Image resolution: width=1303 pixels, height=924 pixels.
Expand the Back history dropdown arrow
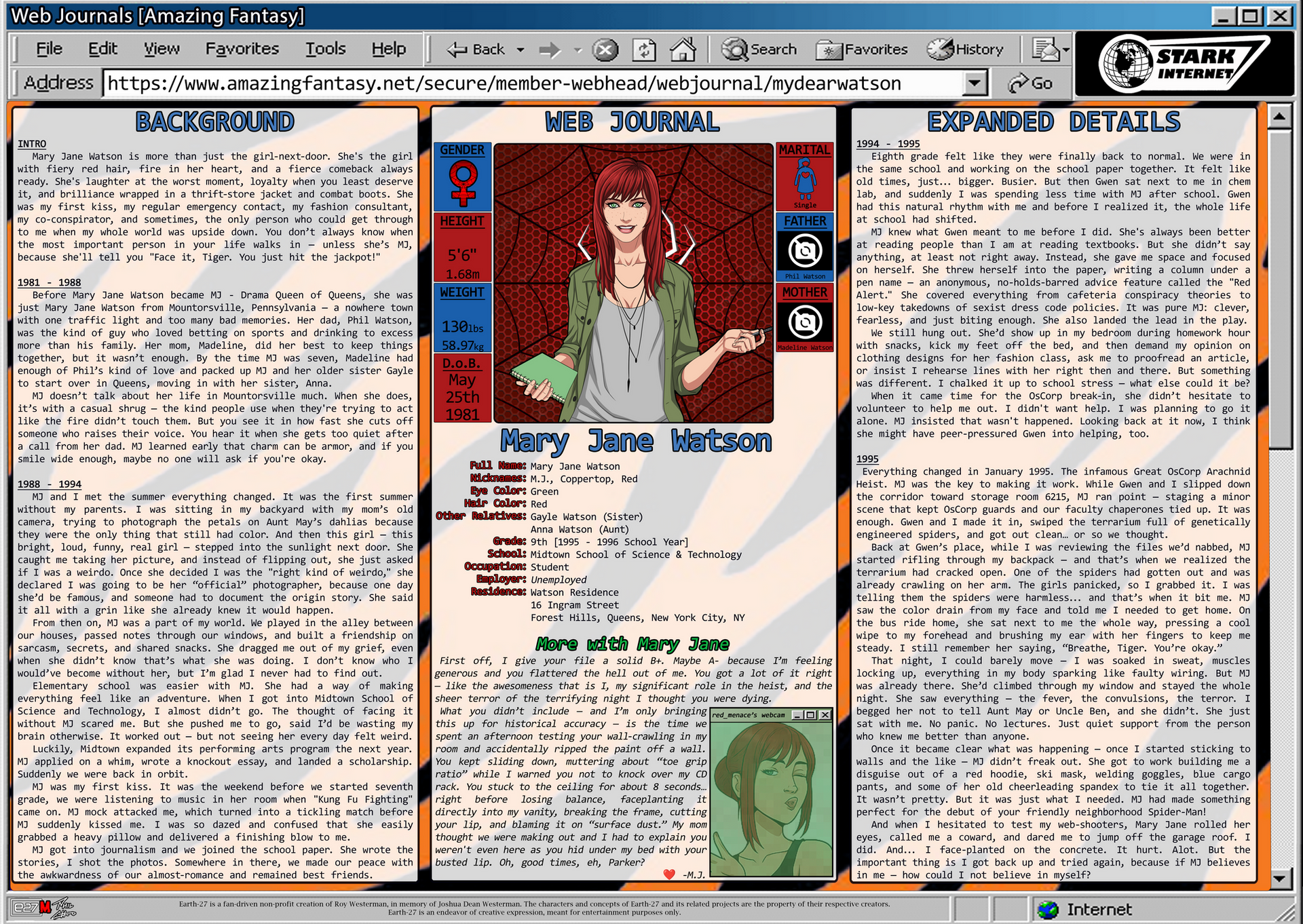click(521, 50)
